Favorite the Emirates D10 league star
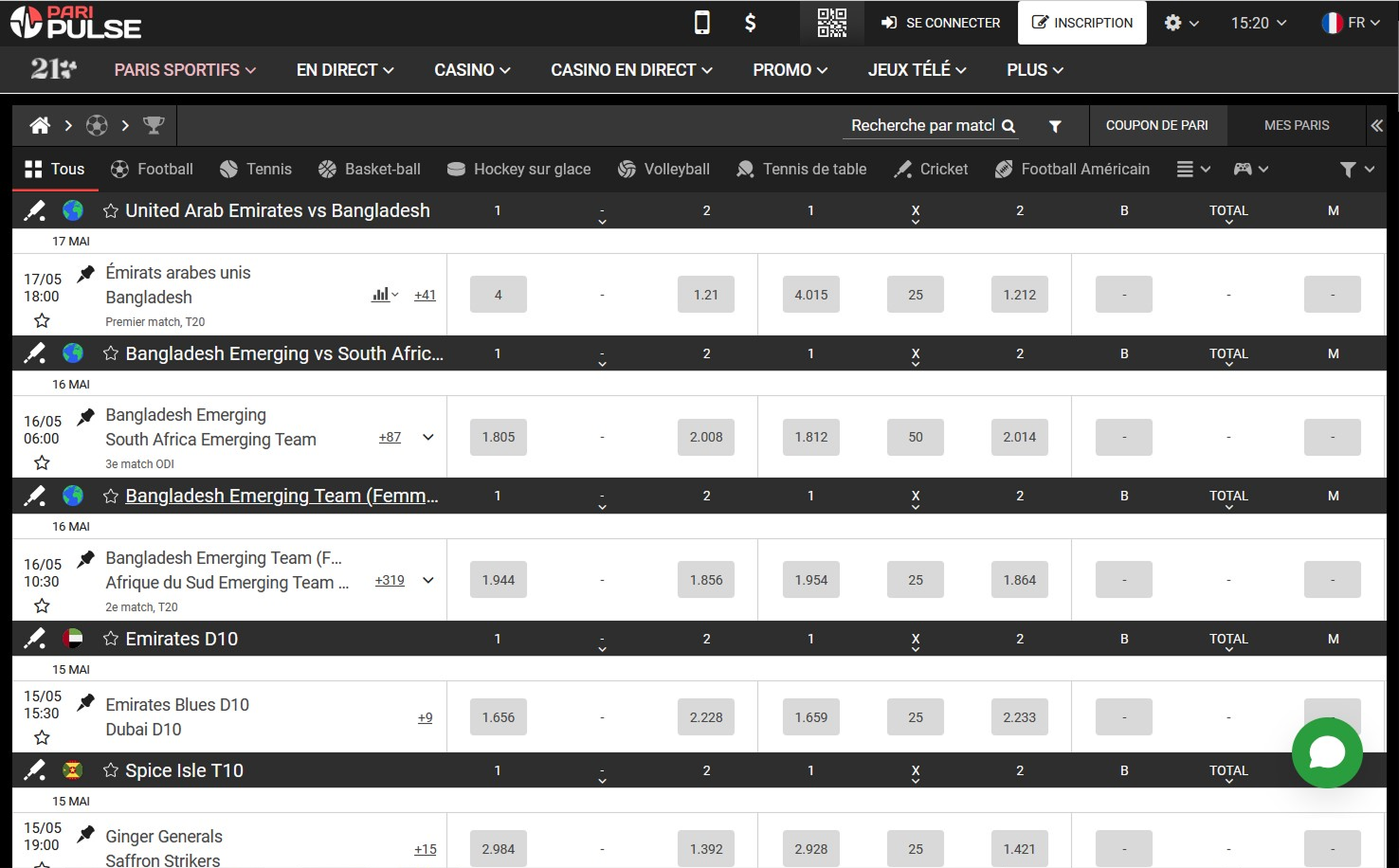 tap(111, 639)
